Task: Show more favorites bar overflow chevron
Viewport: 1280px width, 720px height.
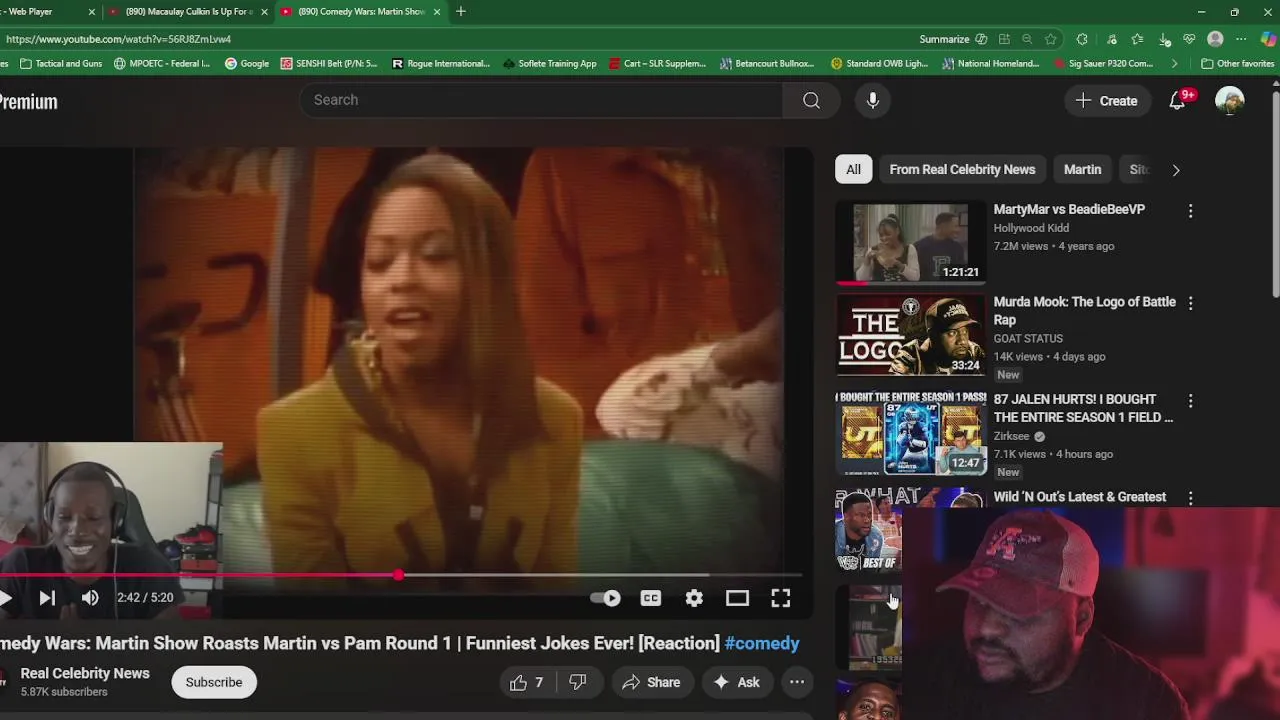Action: click(x=1175, y=63)
